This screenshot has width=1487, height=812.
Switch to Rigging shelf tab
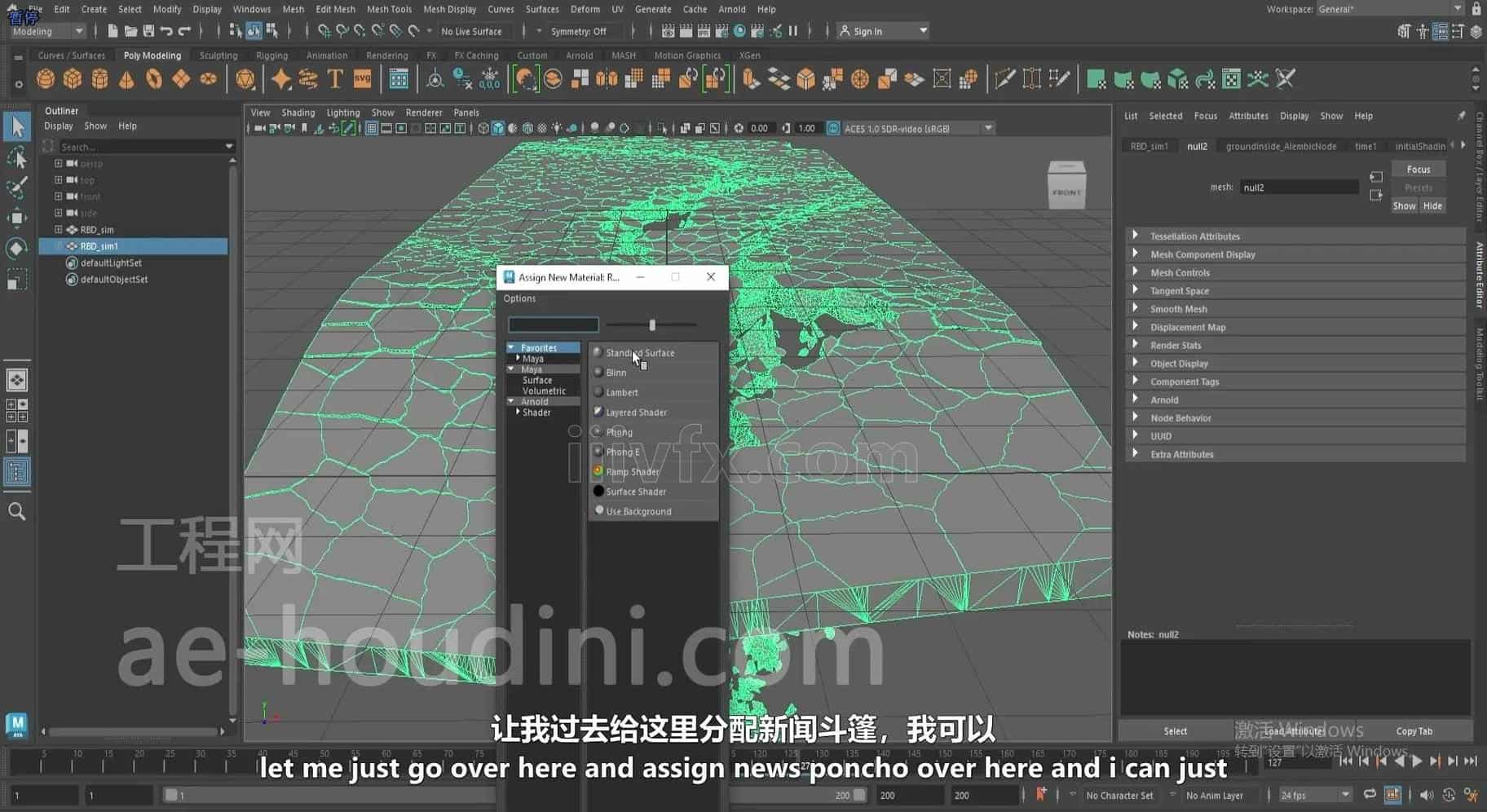(x=271, y=55)
